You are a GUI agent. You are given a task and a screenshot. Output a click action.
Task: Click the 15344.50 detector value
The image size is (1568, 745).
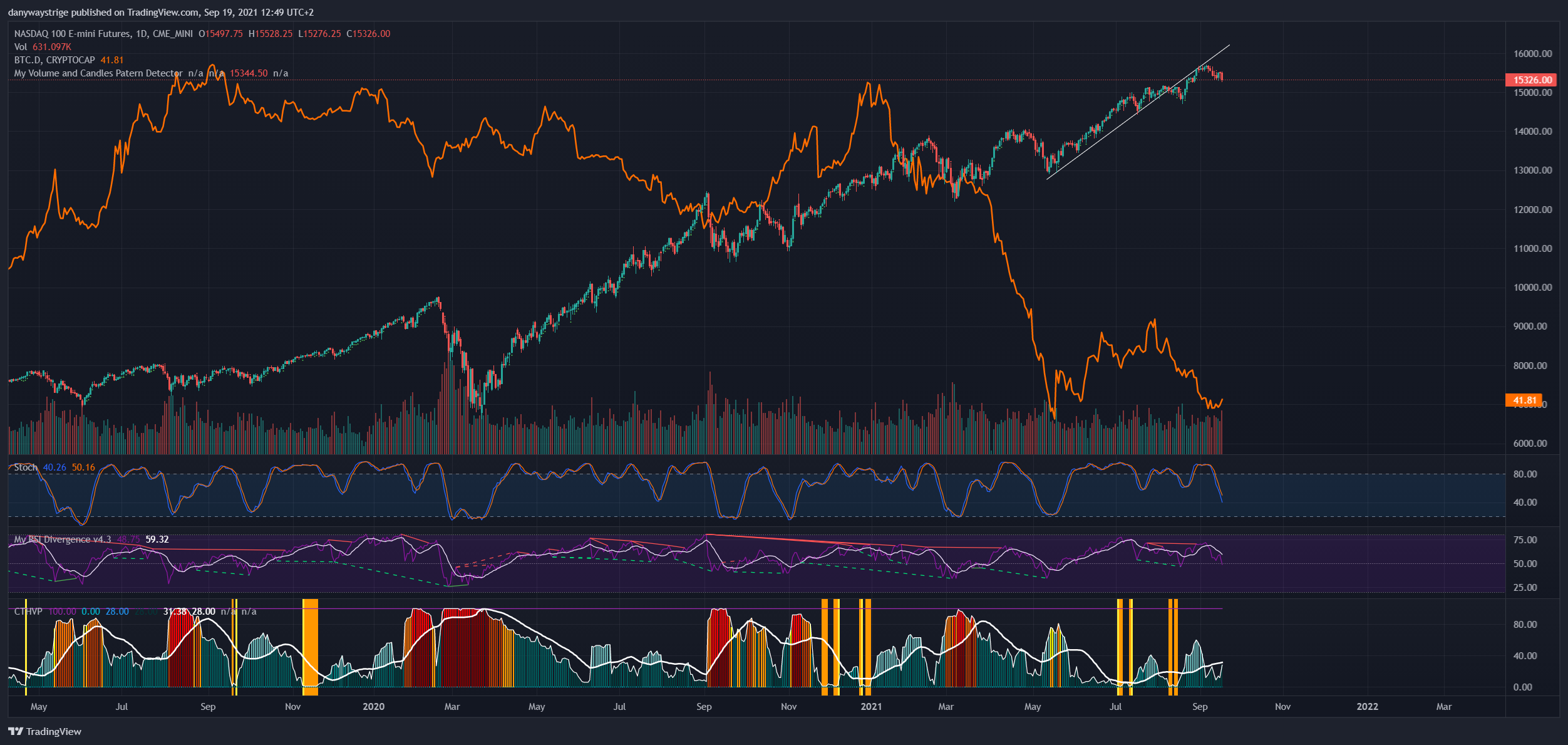click(x=249, y=73)
